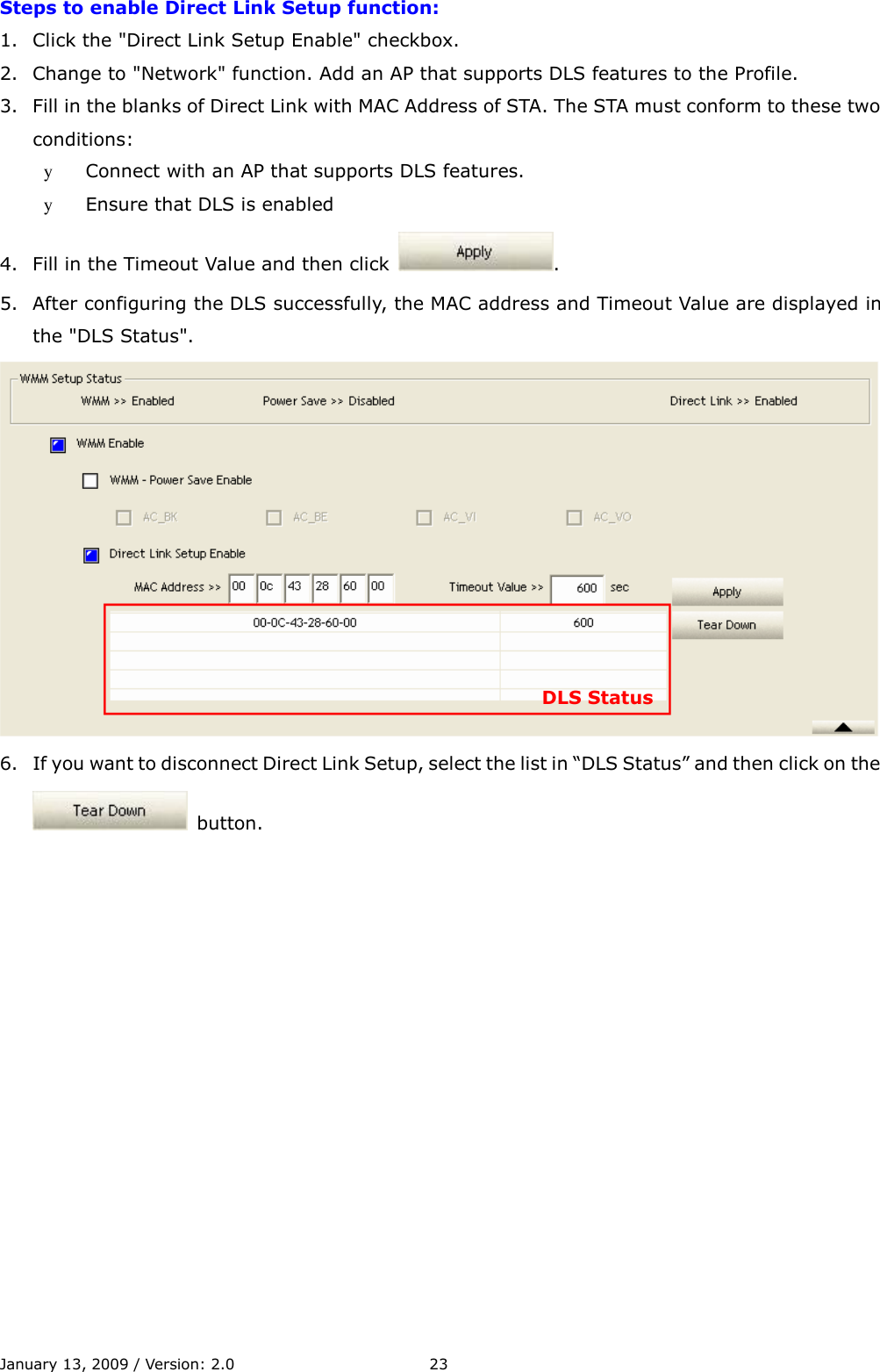880x1372 pixels.
Task: Select 00-0C-43-28-60-00 row in DLS Status
Action: tap(388, 622)
